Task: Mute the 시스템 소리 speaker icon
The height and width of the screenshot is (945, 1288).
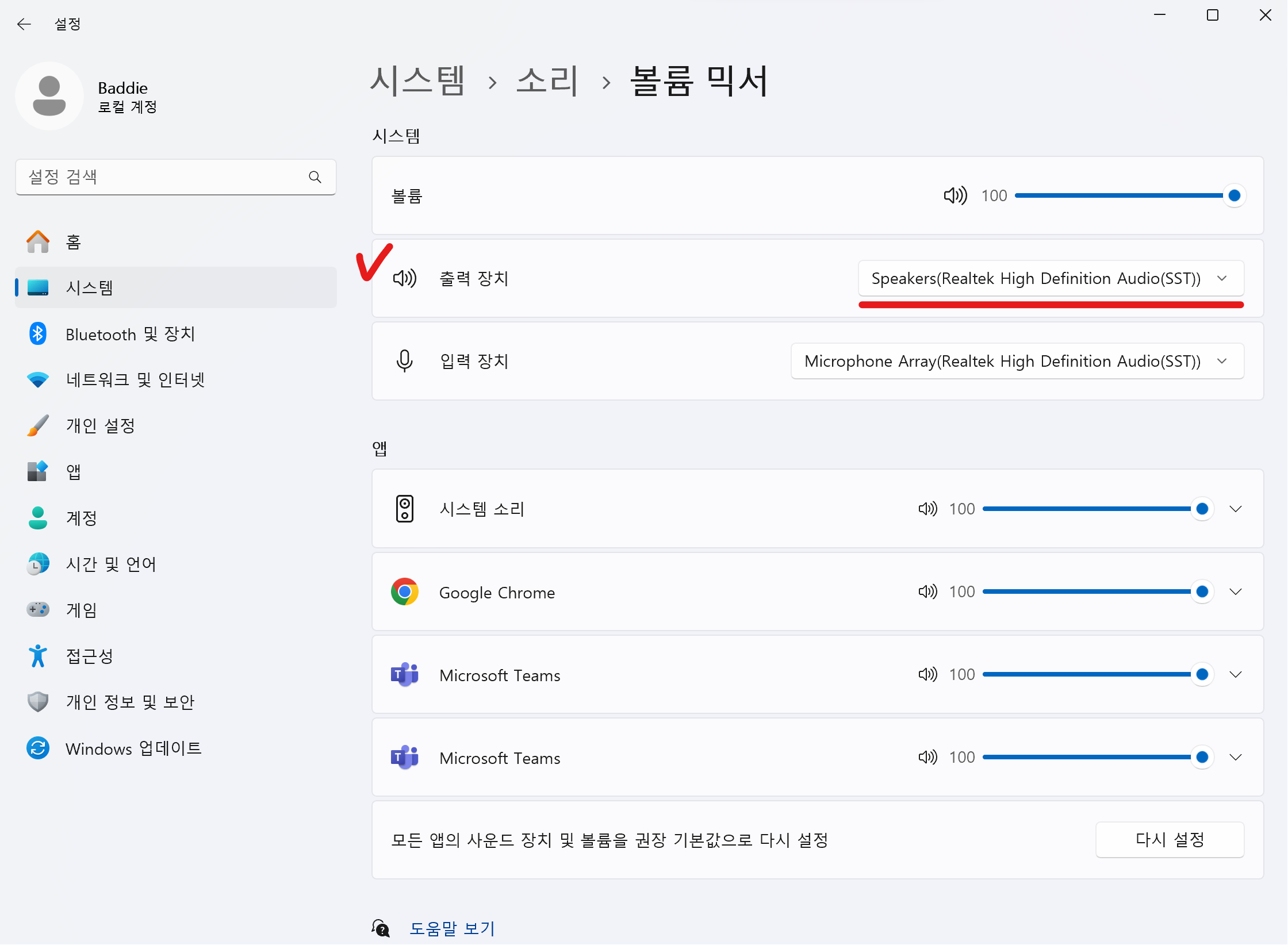Action: click(x=927, y=509)
